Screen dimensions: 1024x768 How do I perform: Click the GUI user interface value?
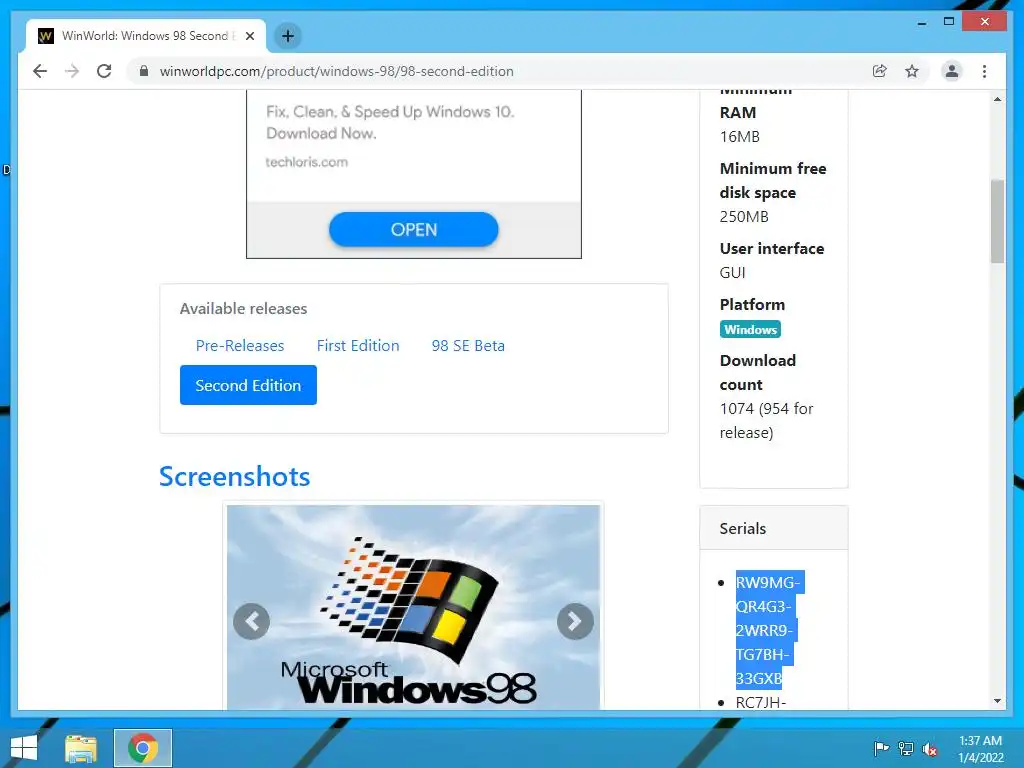click(x=732, y=273)
